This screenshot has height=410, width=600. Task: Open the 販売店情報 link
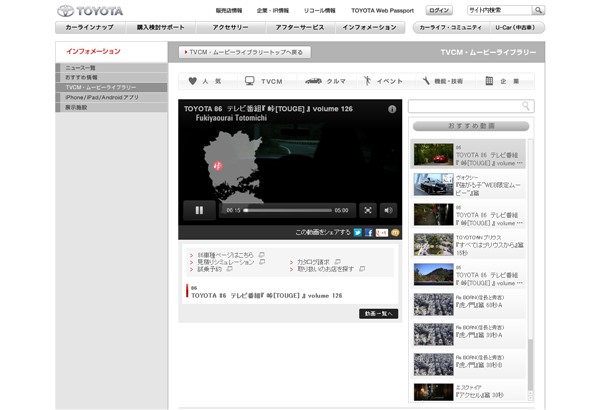pos(229,11)
